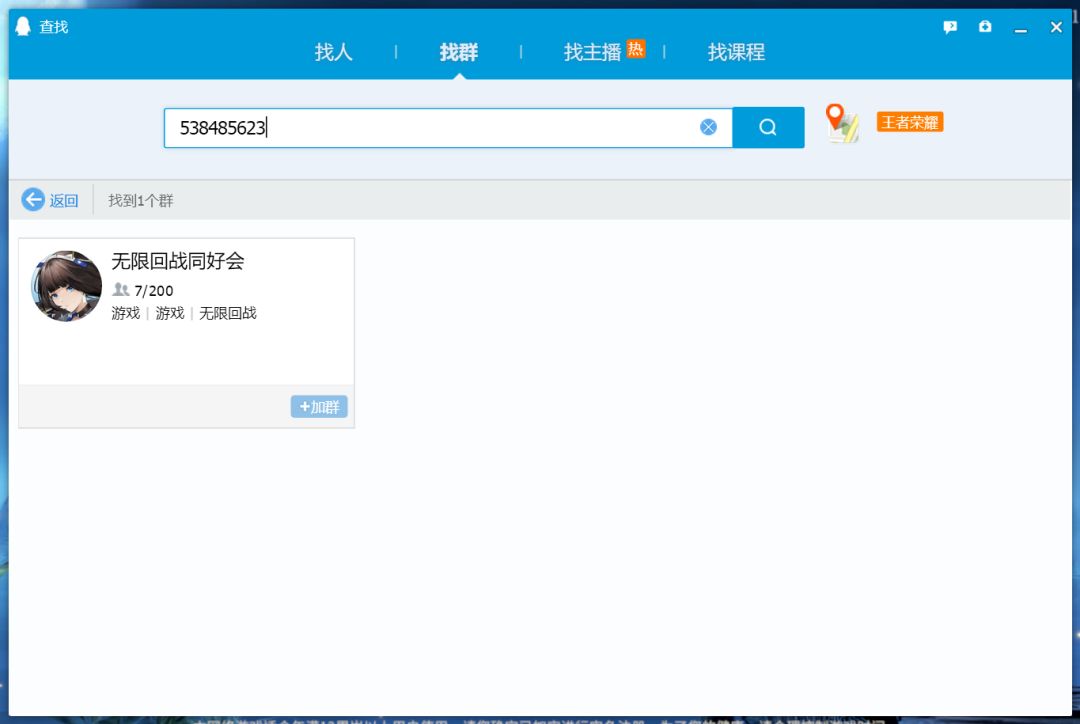Screen dimensions: 1080x724
Task: Clear the search text with the X icon
Action: 708,127
